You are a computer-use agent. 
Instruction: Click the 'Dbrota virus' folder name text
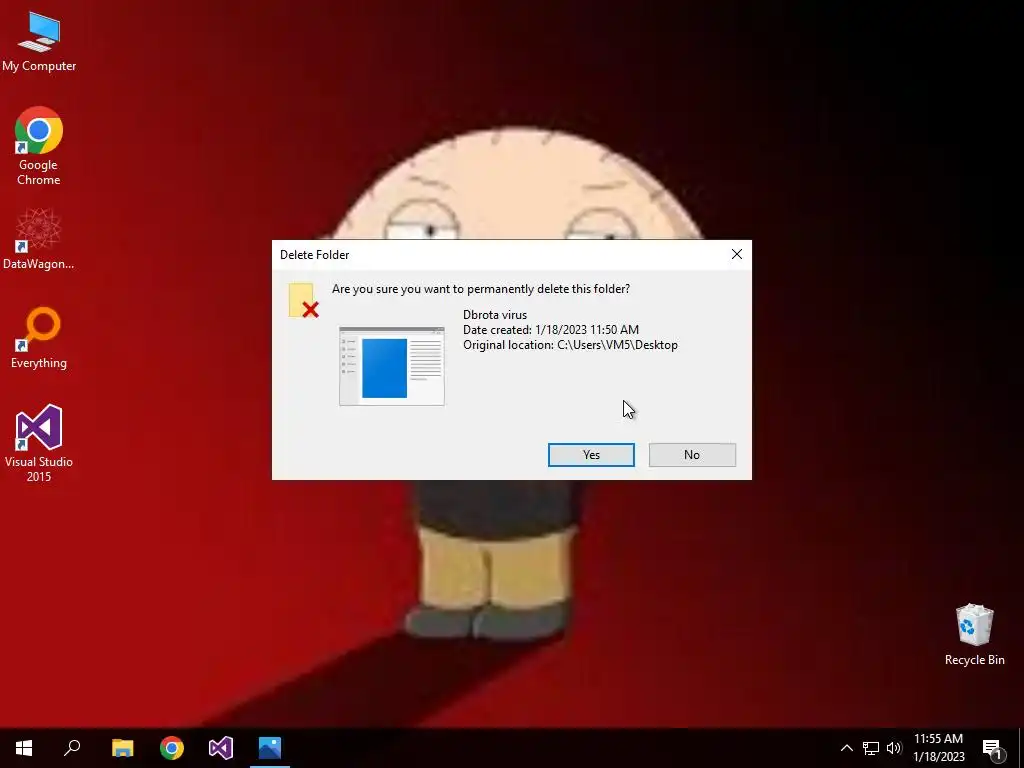pyautogui.click(x=495, y=315)
